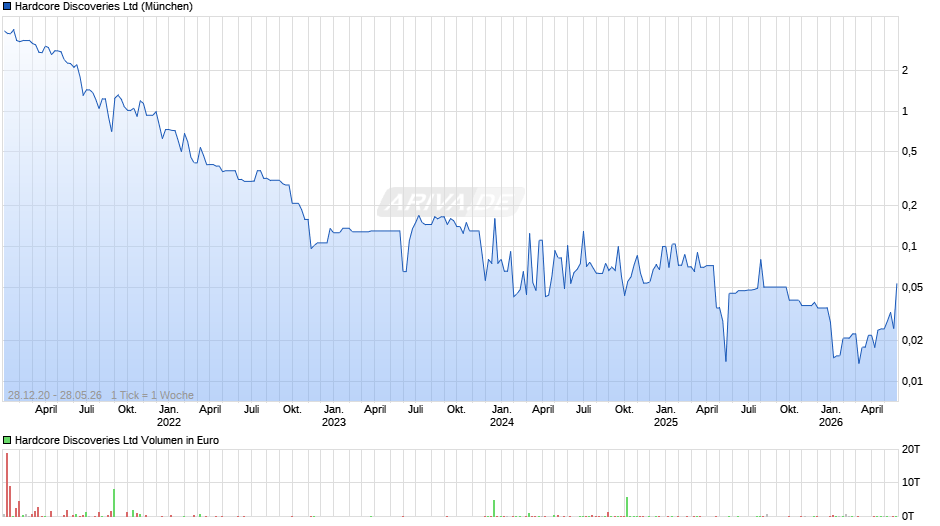Click the price axis label '1'
The image size is (940, 526).
tap(905, 111)
